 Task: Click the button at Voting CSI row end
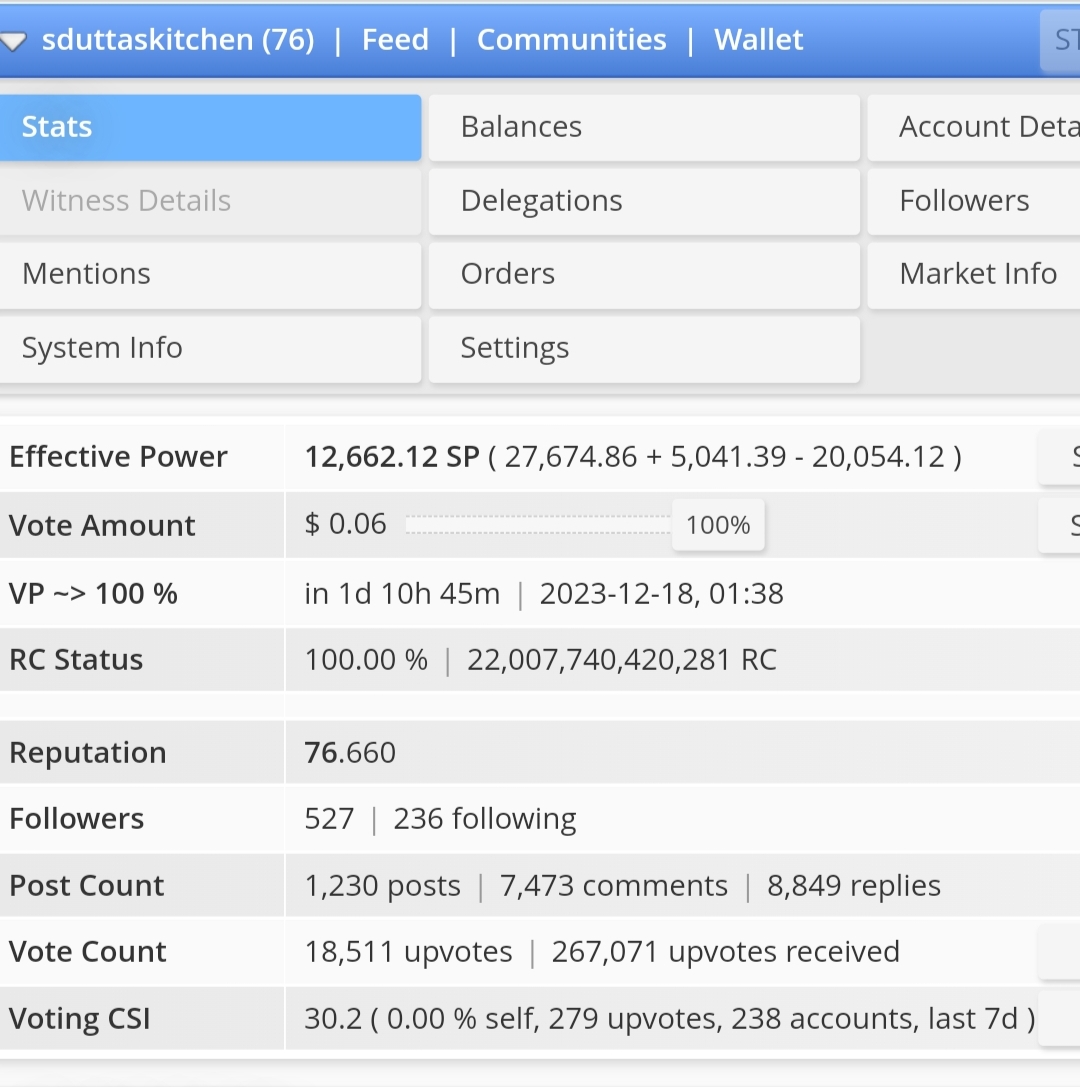pyautogui.click(x=1061, y=1019)
